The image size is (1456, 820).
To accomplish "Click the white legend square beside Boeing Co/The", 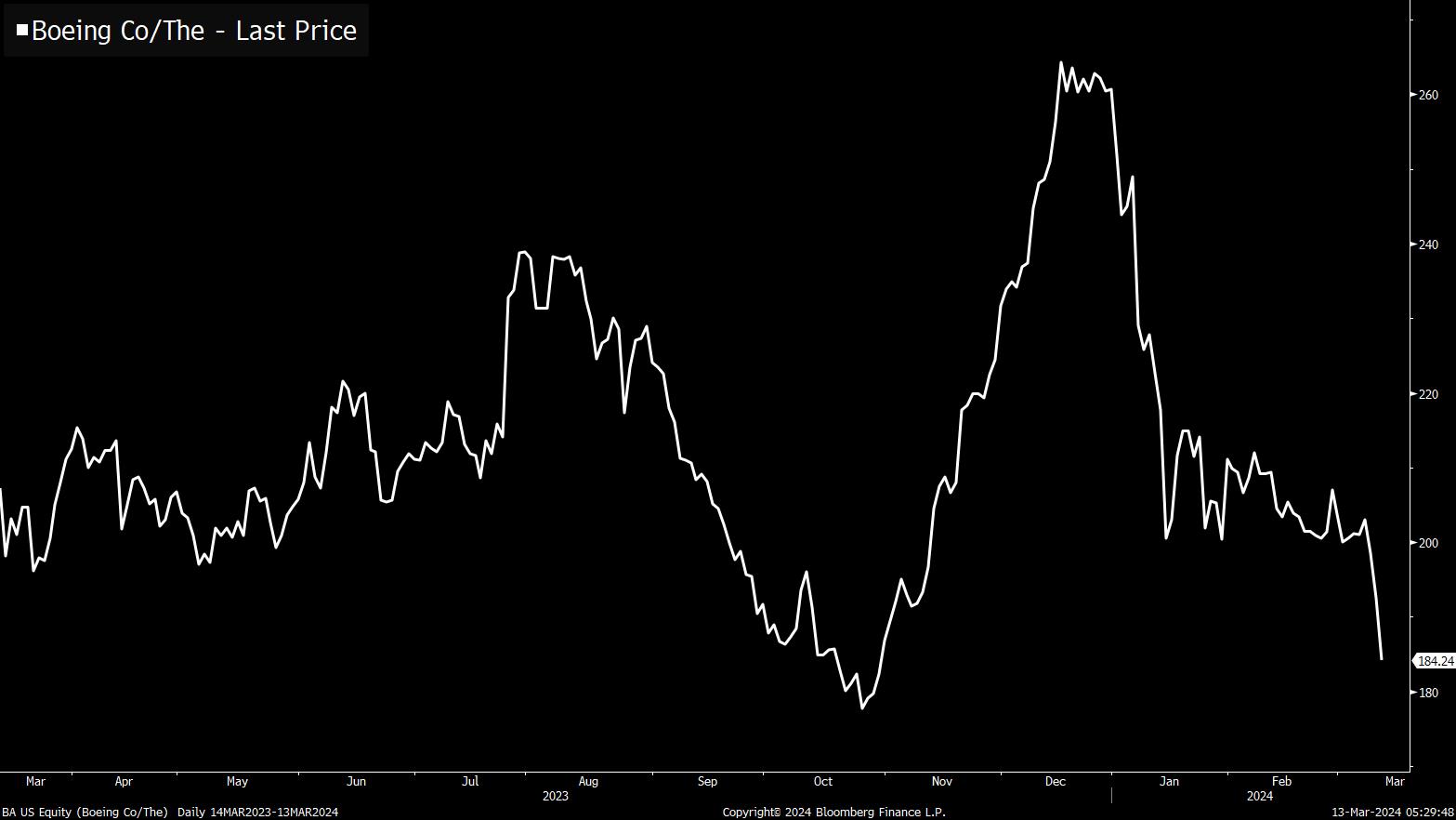I will 22,31.
